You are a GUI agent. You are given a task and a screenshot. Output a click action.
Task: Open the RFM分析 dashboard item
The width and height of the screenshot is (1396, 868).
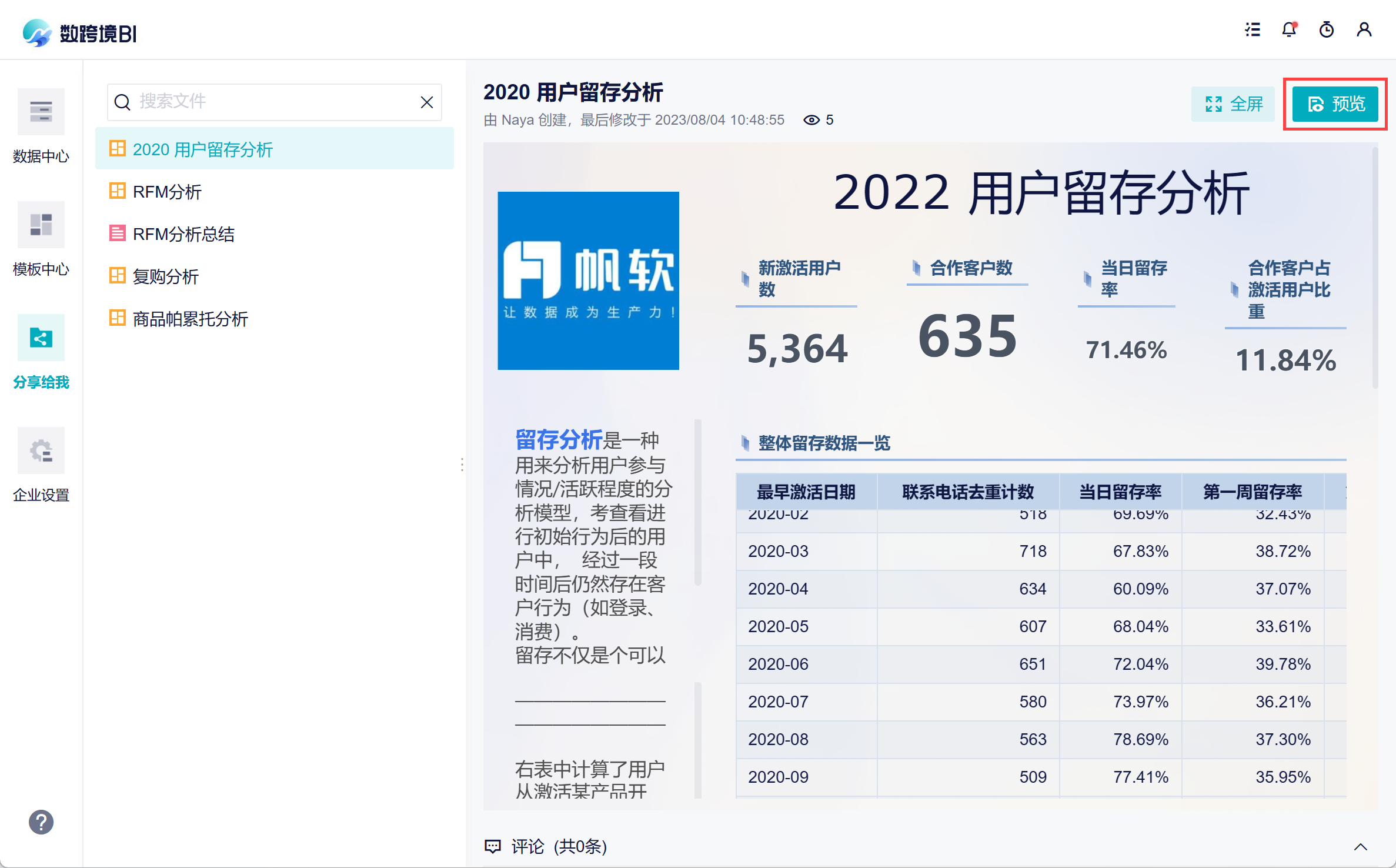pyautogui.click(x=167, y=192)
